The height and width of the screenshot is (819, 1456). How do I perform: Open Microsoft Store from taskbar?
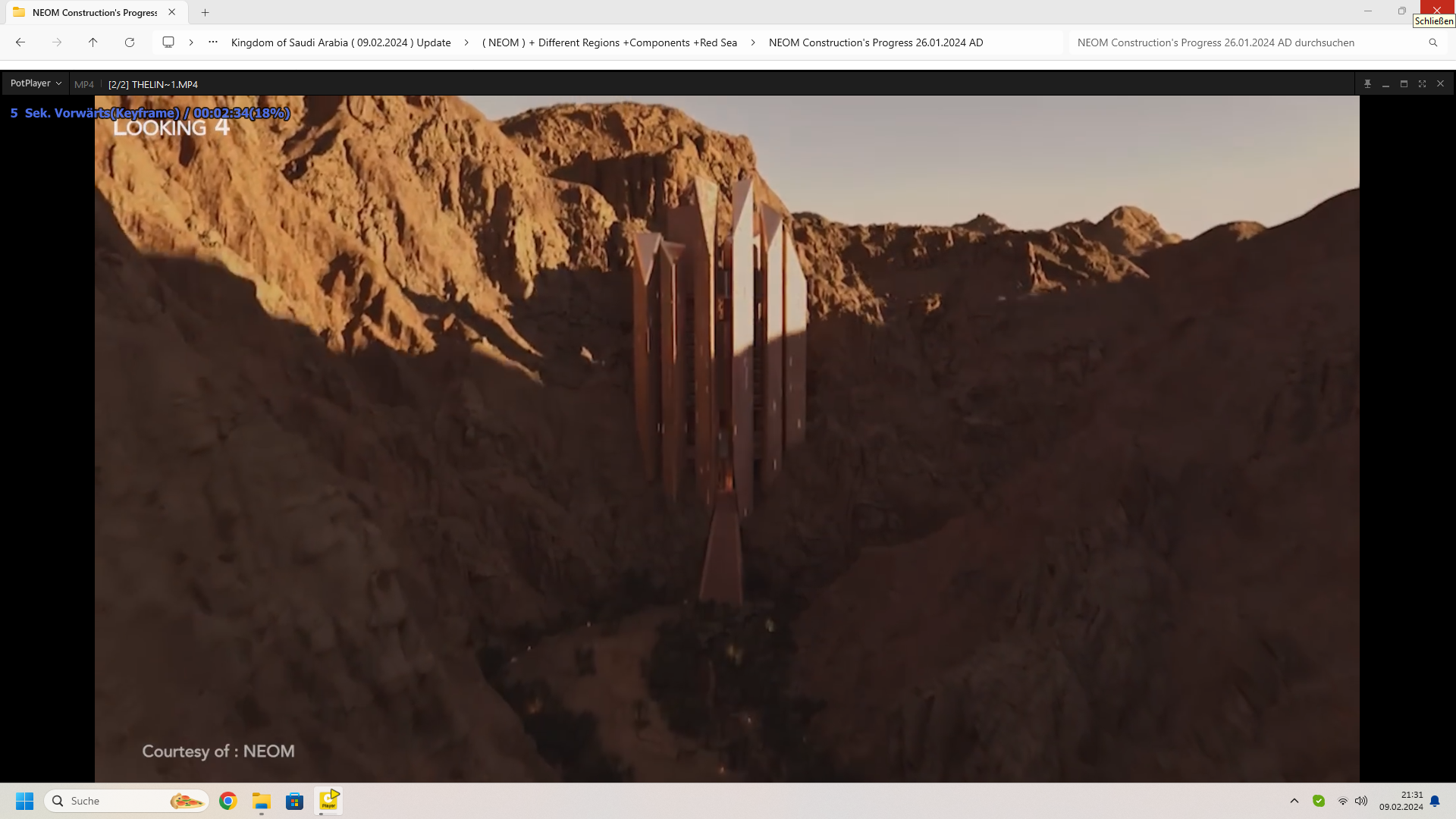pyautogui.click(x=295, y=801)
